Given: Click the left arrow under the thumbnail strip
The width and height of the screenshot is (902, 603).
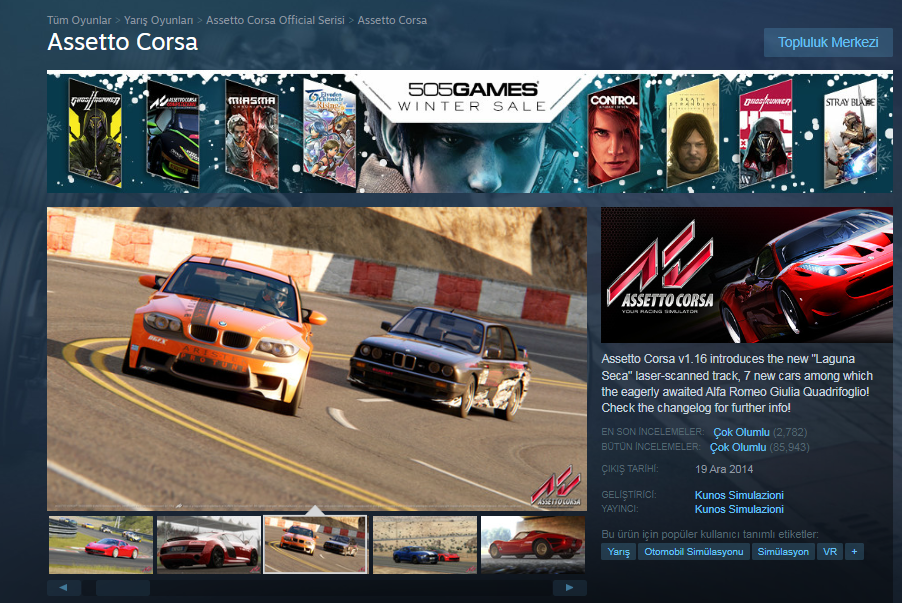Looking at the screenshot, I should point(64,587).
